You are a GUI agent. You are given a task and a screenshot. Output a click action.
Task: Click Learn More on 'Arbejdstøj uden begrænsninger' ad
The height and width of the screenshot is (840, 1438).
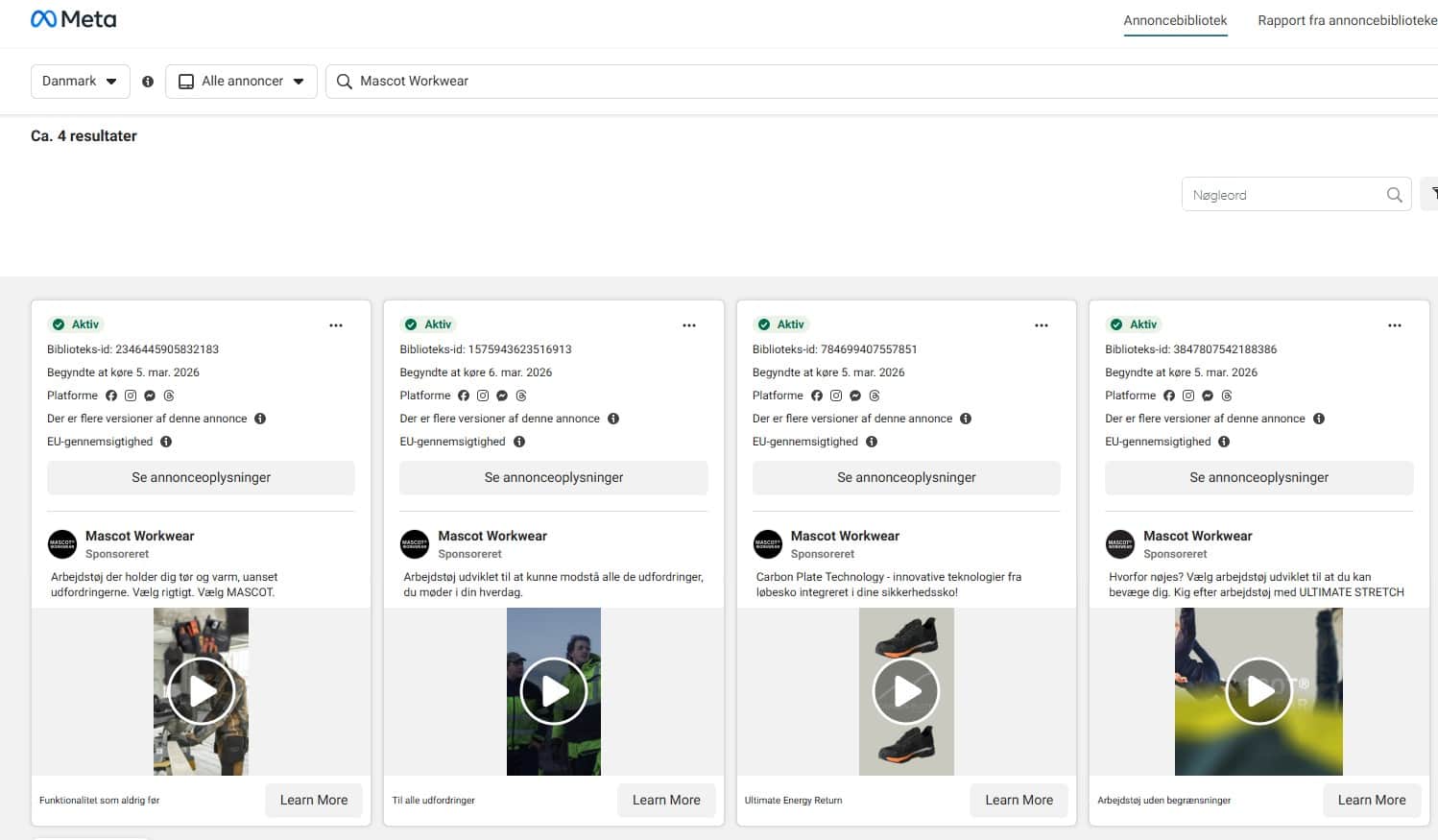point(1372,801)
